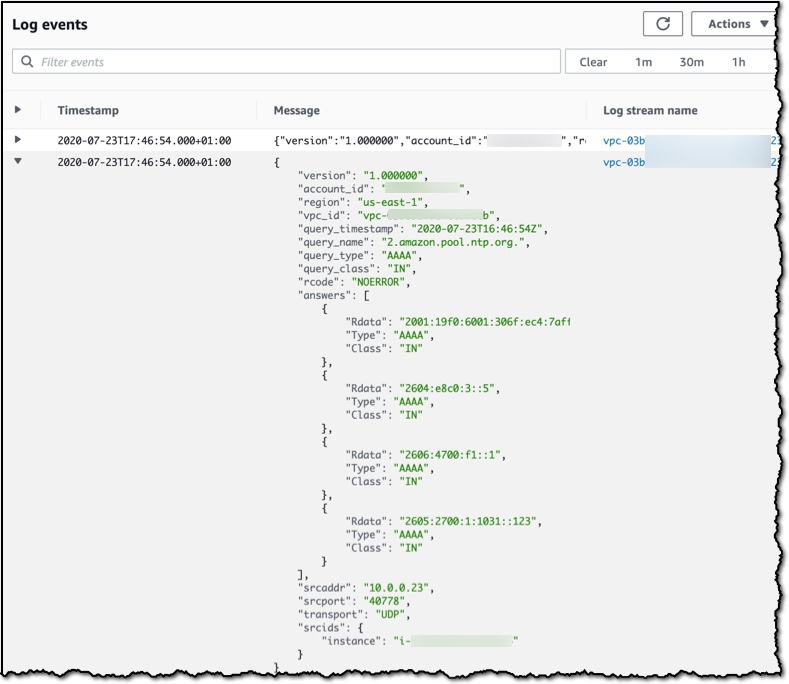Click Rdata value 2604:e8c0:3::5
Screen dimensions: 789x684
click(x=449, y=389)
